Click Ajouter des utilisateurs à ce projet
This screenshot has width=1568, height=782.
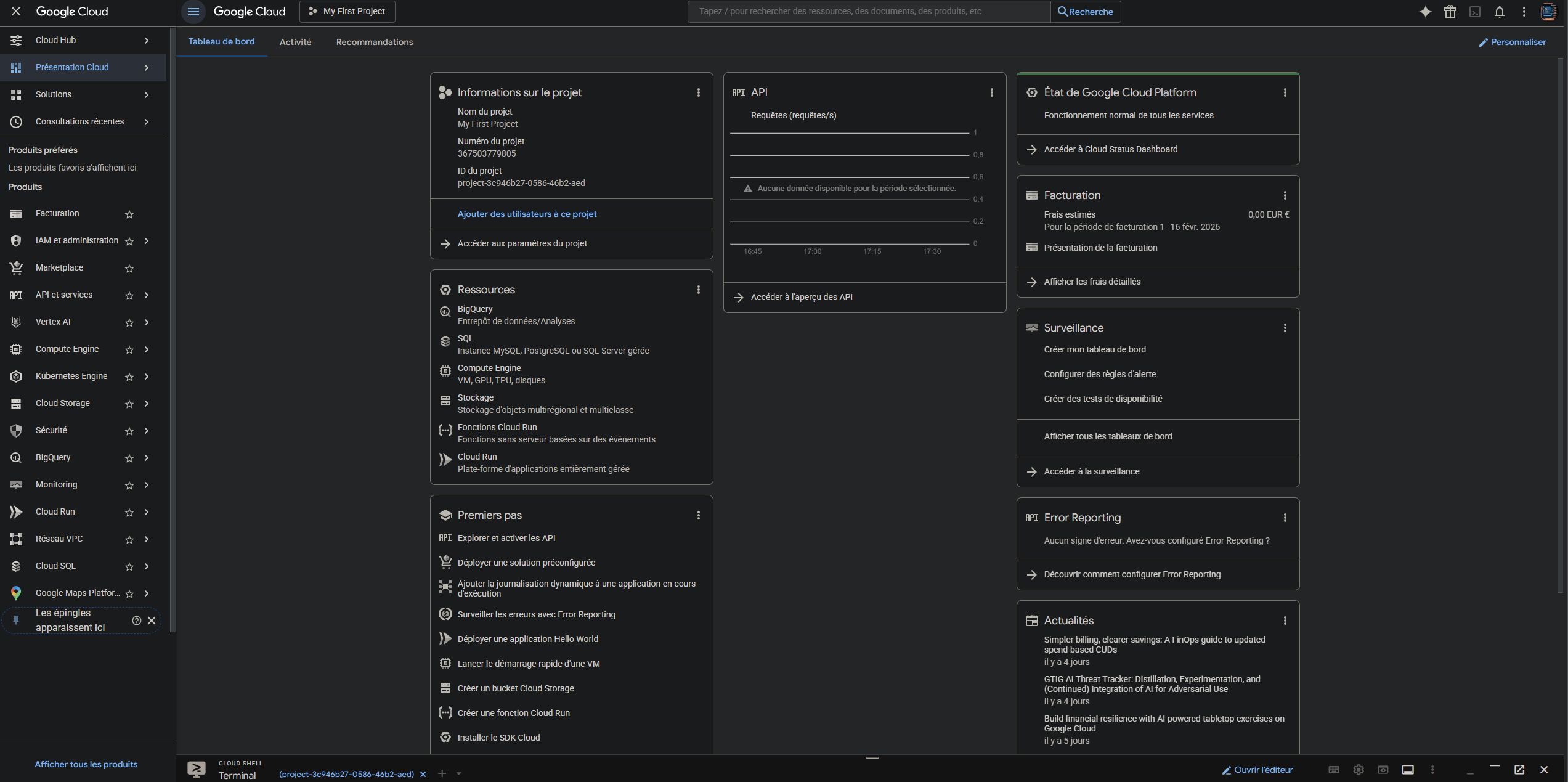[527, 214]
